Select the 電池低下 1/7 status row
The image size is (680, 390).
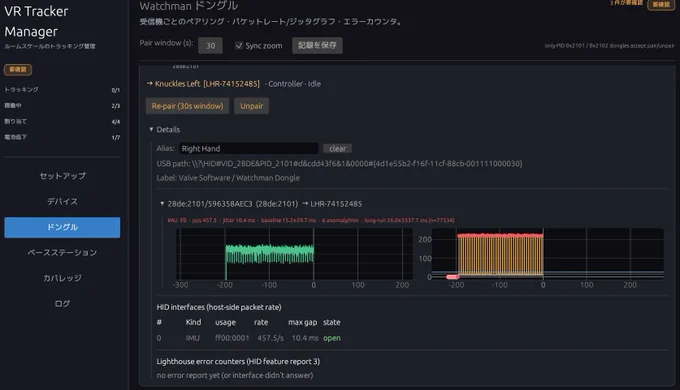click(62, 137)
